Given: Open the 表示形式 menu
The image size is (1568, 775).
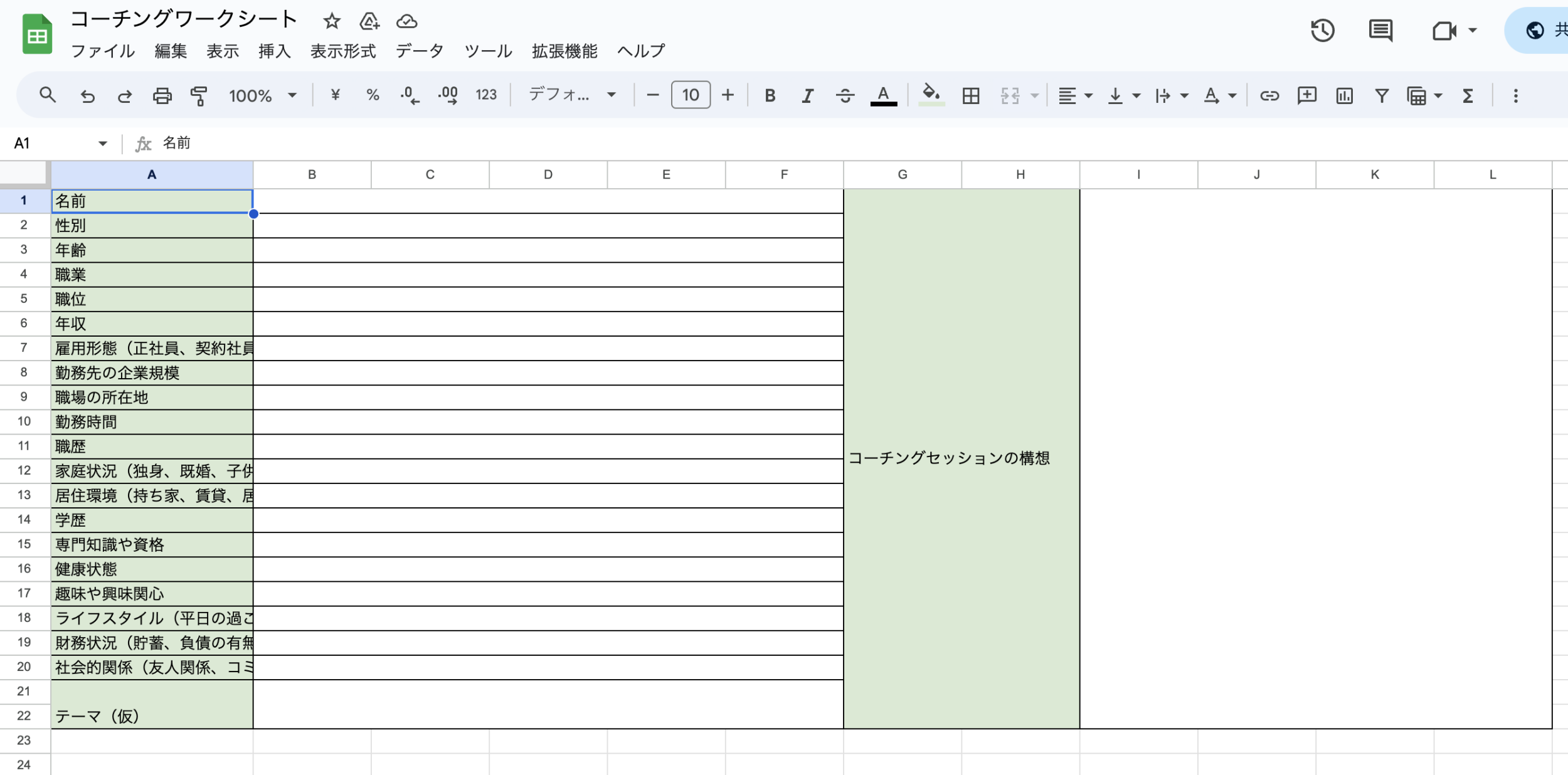Looking at the screenshot, I should (x=343, y=51).
